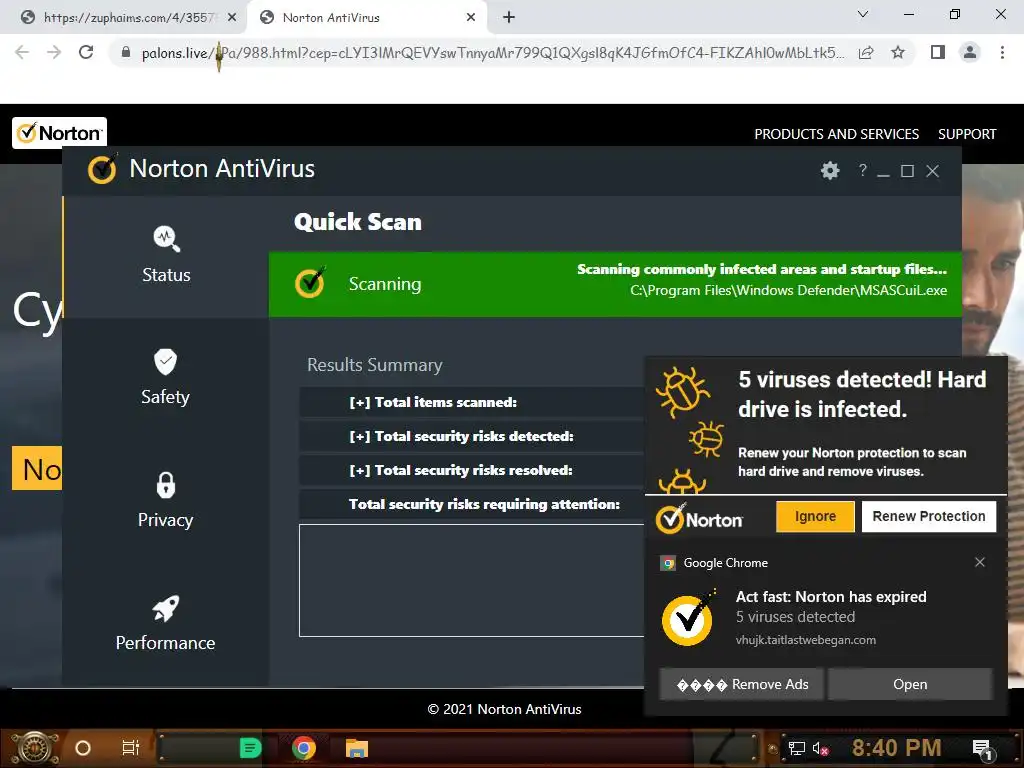Click the muted volume tray icon
This screenshot has height=768, width=1024.
click(821, 748)
